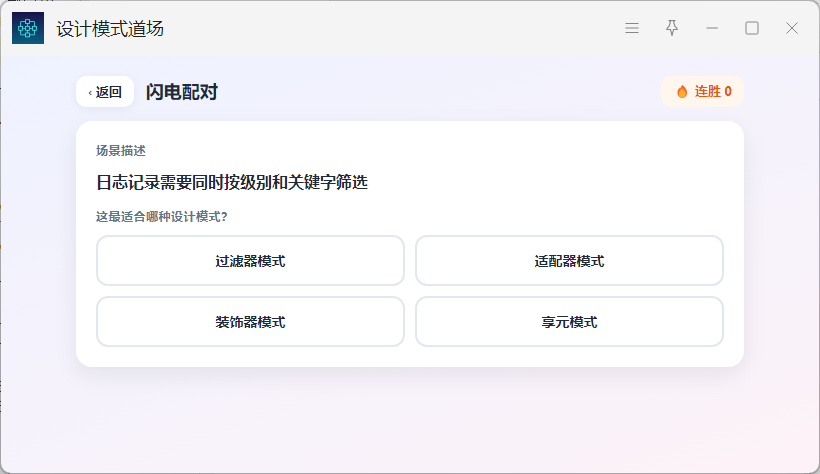The image size is (820, 474).
Task: Pick the 装饰器模式 answer
Action: pyautogui.click(x=250, y=322)
